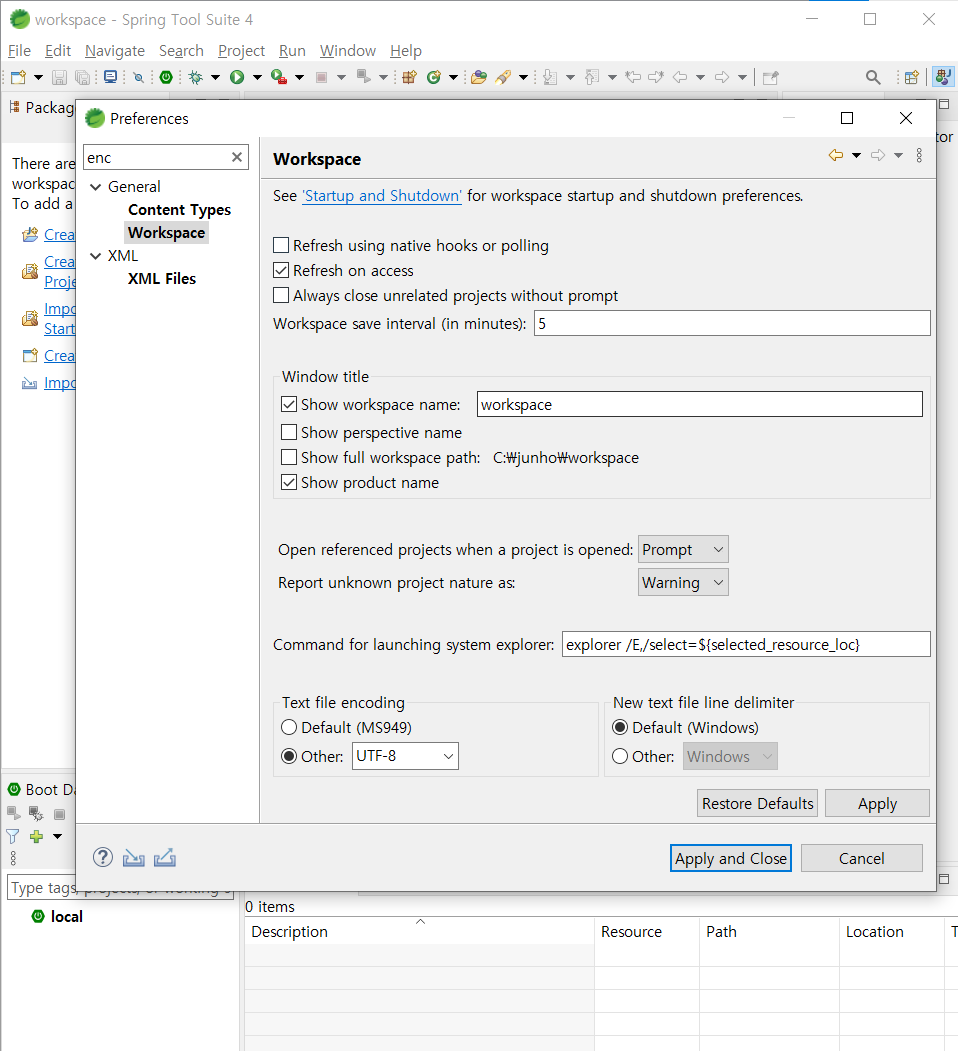This screenshot has height=1051, width=958.
Task: Open the New file dropdown arrow in toolbar
Action: point(38,78)
